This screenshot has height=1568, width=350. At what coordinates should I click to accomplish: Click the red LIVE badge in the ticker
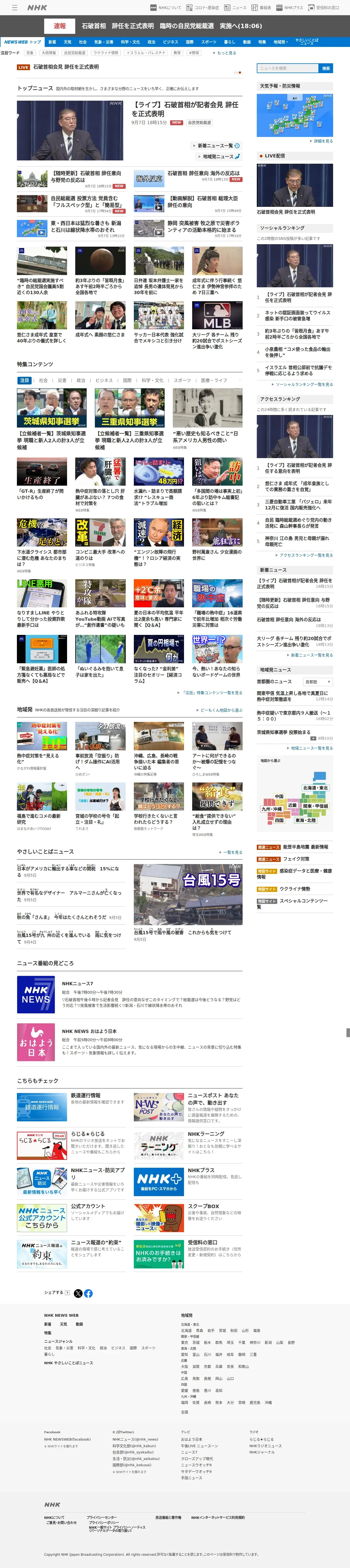click(24, 68)
